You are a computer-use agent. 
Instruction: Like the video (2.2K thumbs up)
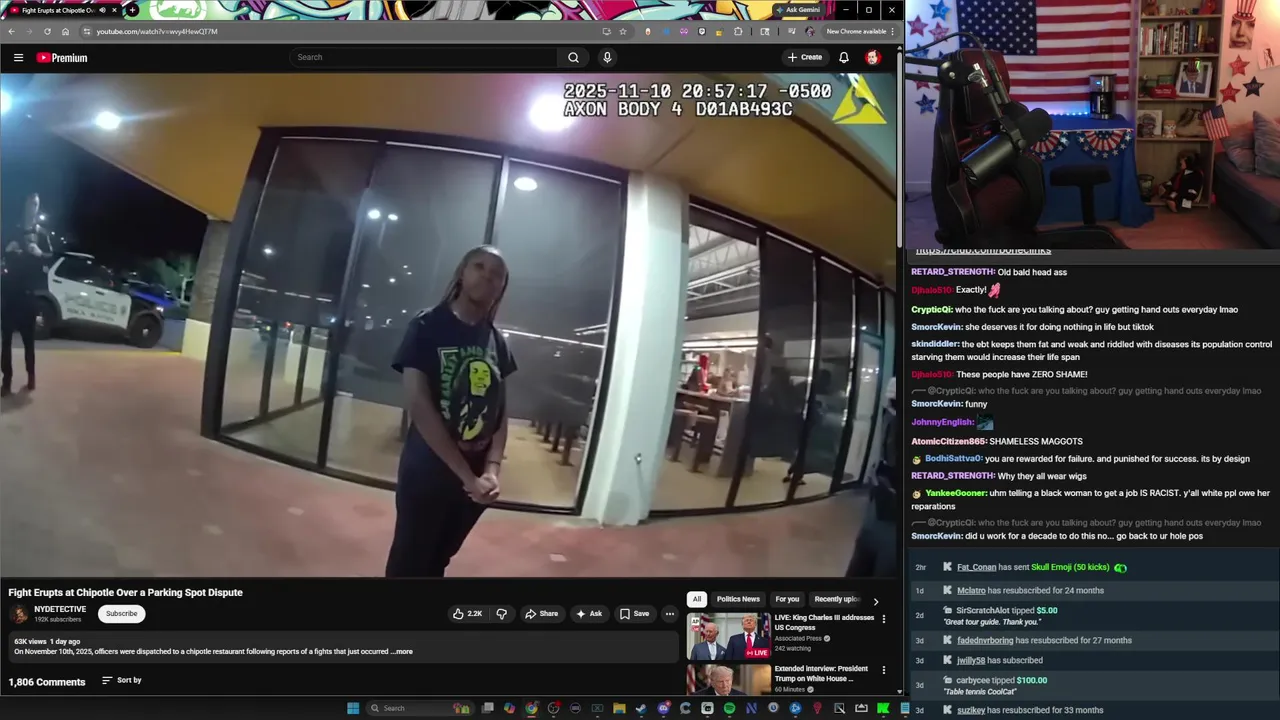467,614
